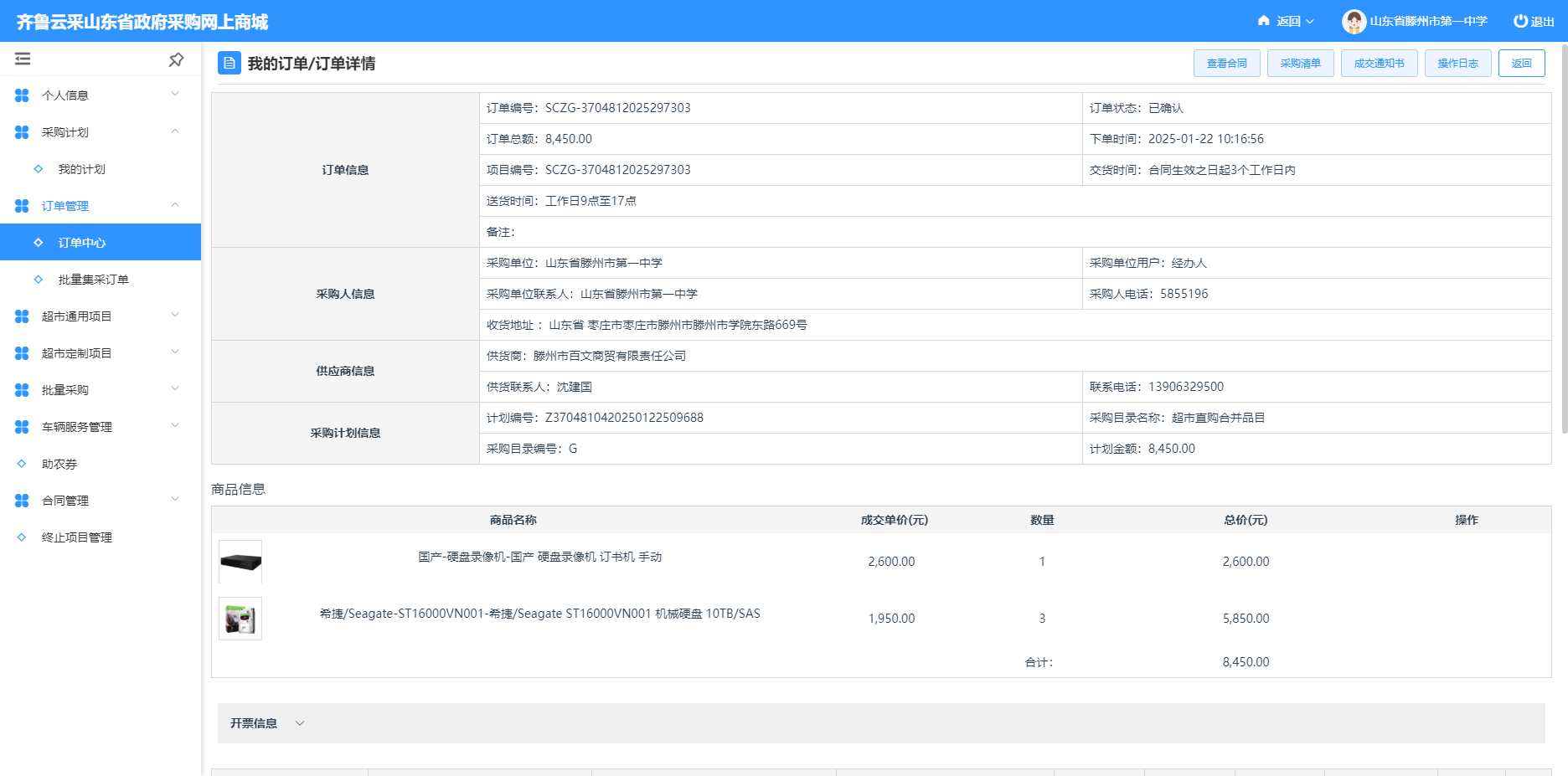Click the document icon beside 我的订单/订单详情
The width and height of the screenshot is (1568, 776).
pos(230,63)
